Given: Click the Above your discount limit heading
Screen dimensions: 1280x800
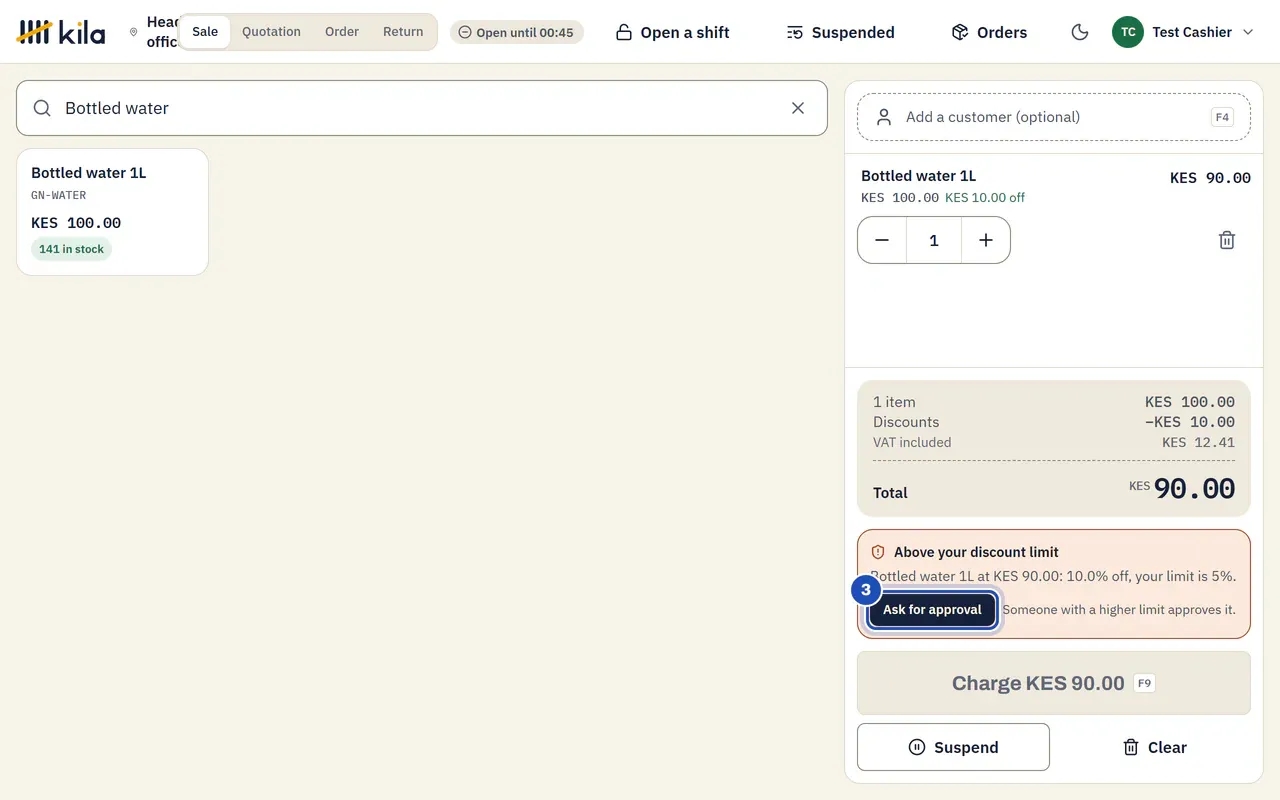Looking at the screenshot, I should (x=976, y=552).
